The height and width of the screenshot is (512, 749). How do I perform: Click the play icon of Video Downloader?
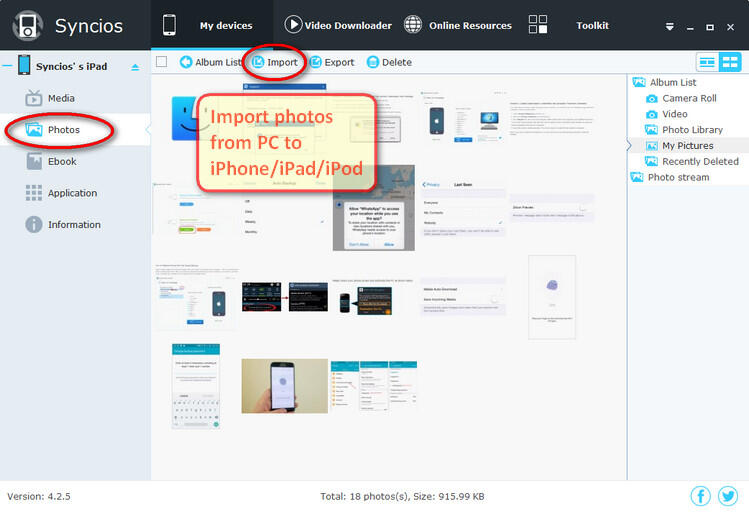pyautogui.click(x=293, y=24)
